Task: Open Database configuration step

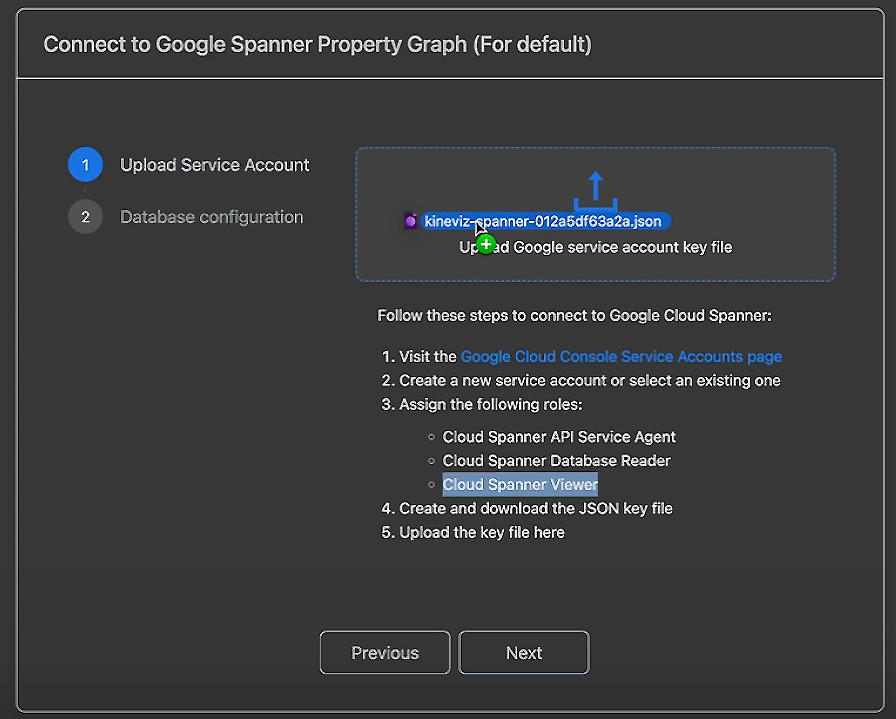Action: 211,217
